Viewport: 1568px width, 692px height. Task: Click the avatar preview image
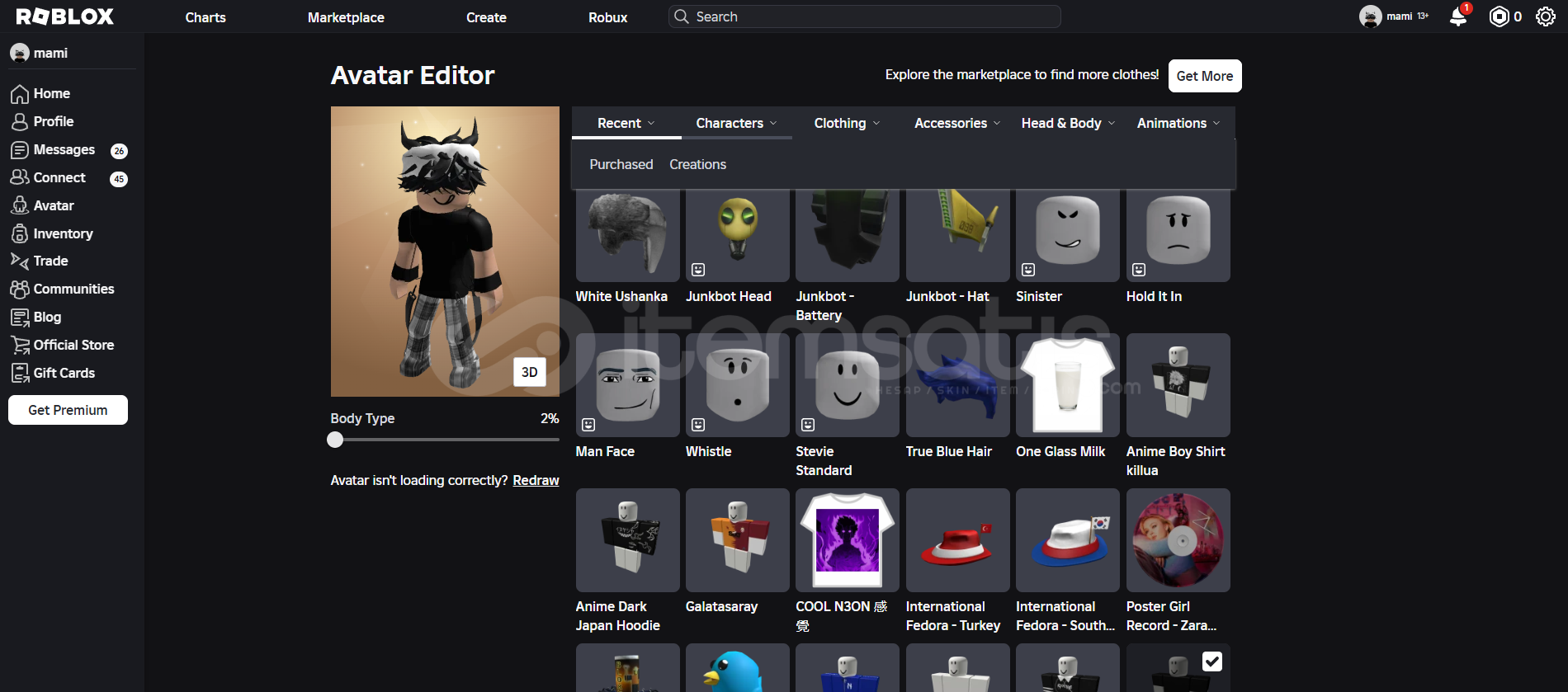[445, 252]
